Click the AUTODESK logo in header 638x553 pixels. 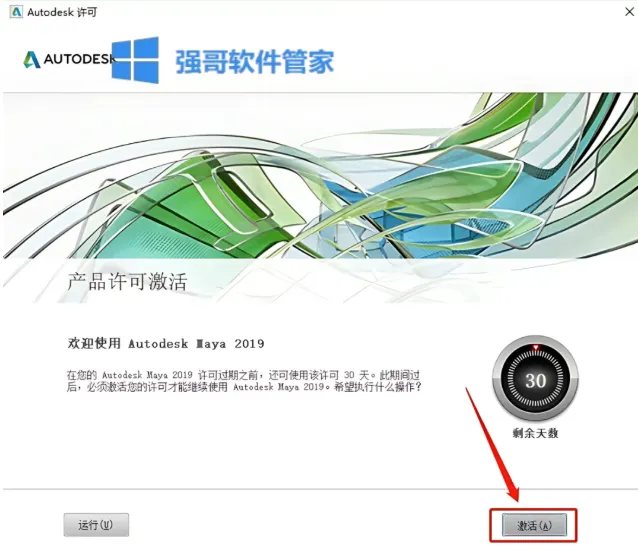[x=68, y=59]
